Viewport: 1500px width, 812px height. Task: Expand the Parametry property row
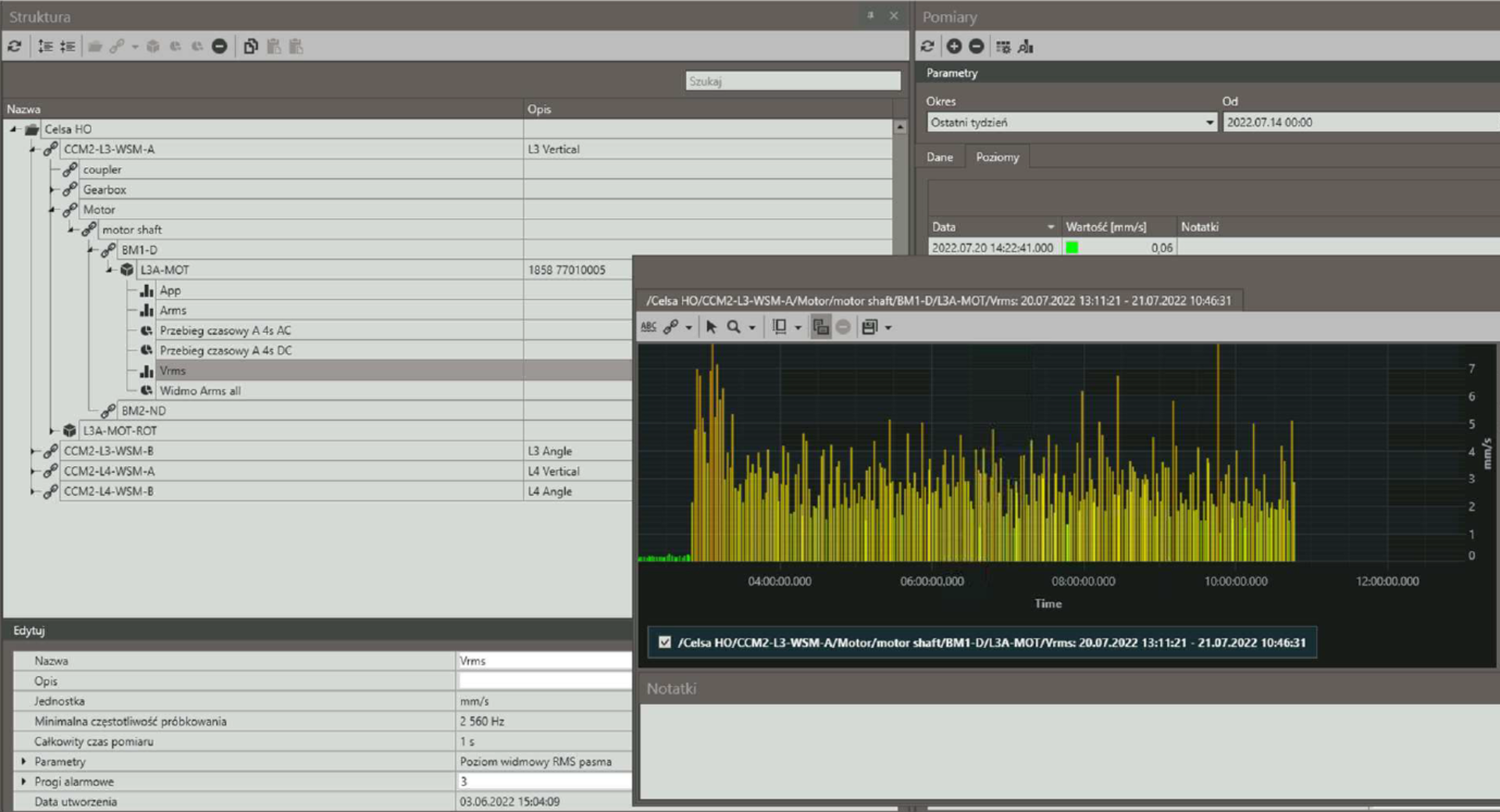(x=23, y=761)
